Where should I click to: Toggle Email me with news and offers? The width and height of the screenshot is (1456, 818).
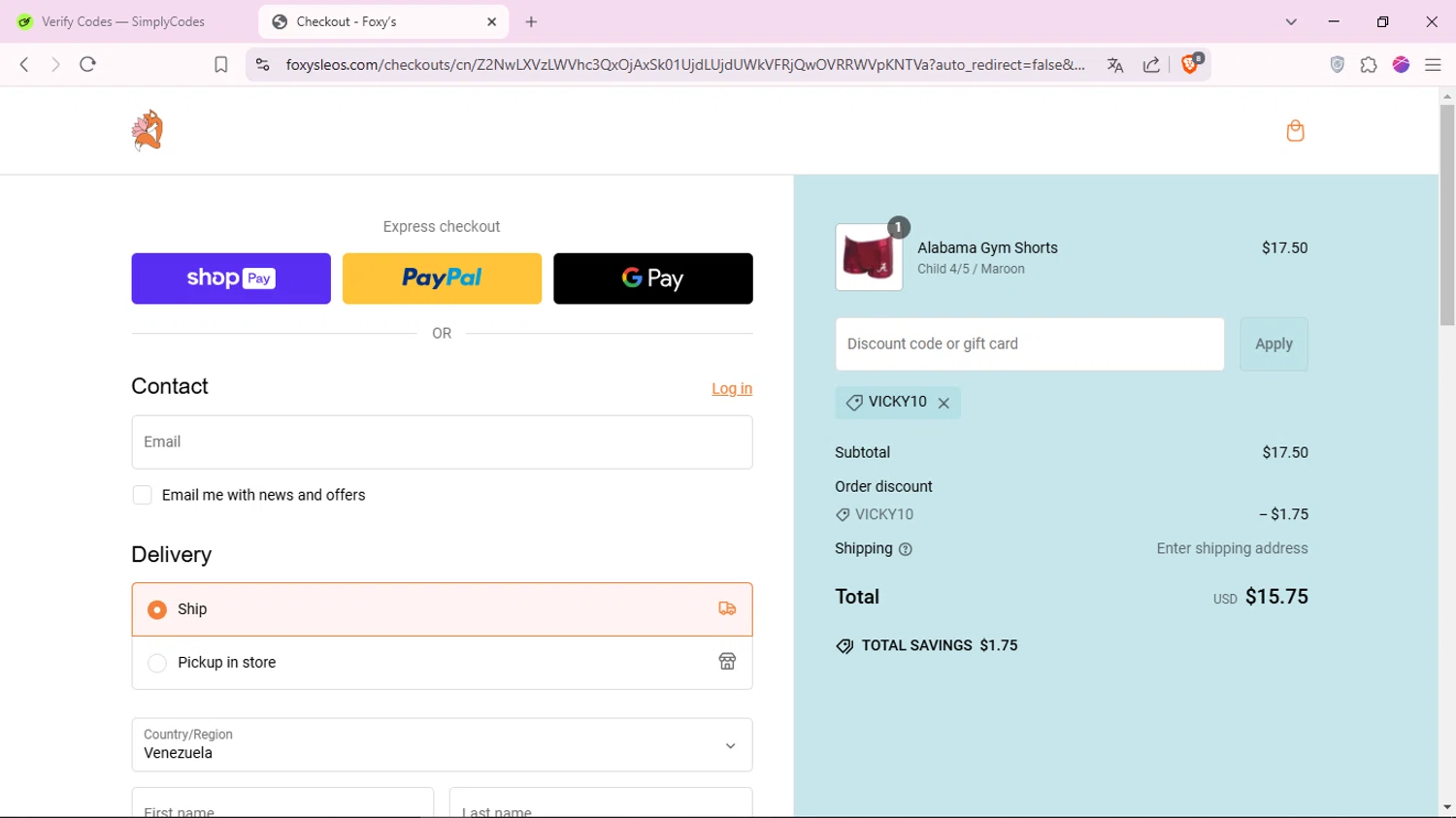pyautogui.click(x=143, y=495)
